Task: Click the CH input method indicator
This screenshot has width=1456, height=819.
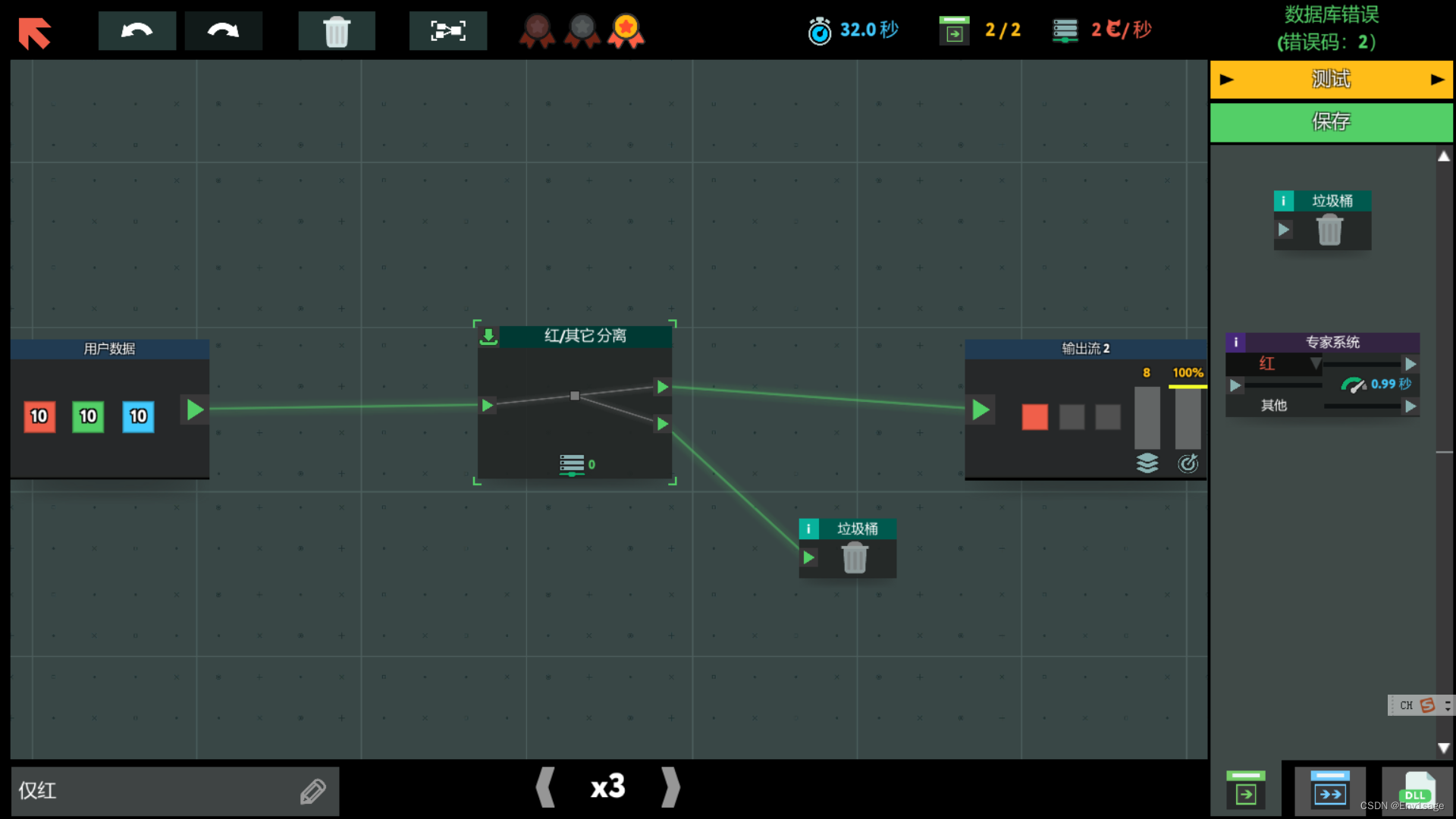Action: coord(1407,704)
